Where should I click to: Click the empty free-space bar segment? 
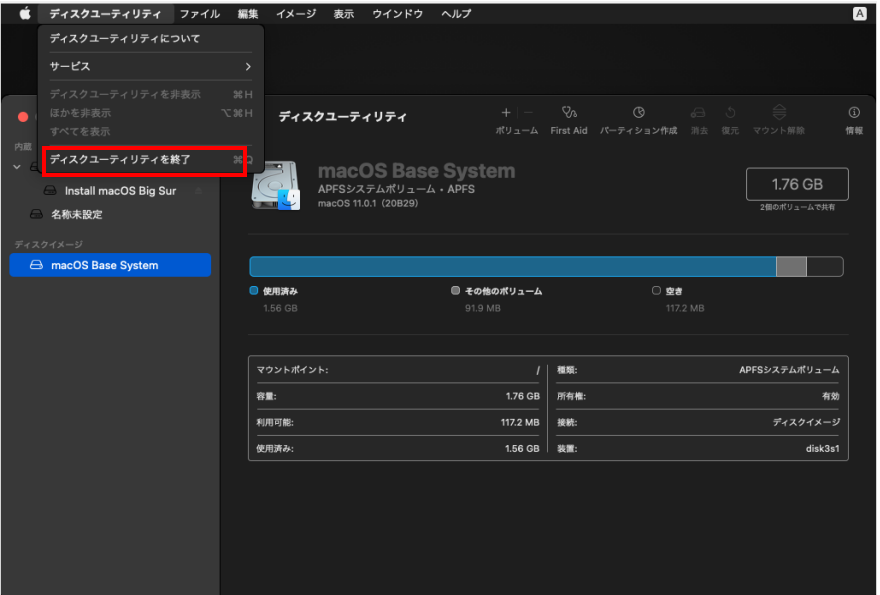pos(824,267)
